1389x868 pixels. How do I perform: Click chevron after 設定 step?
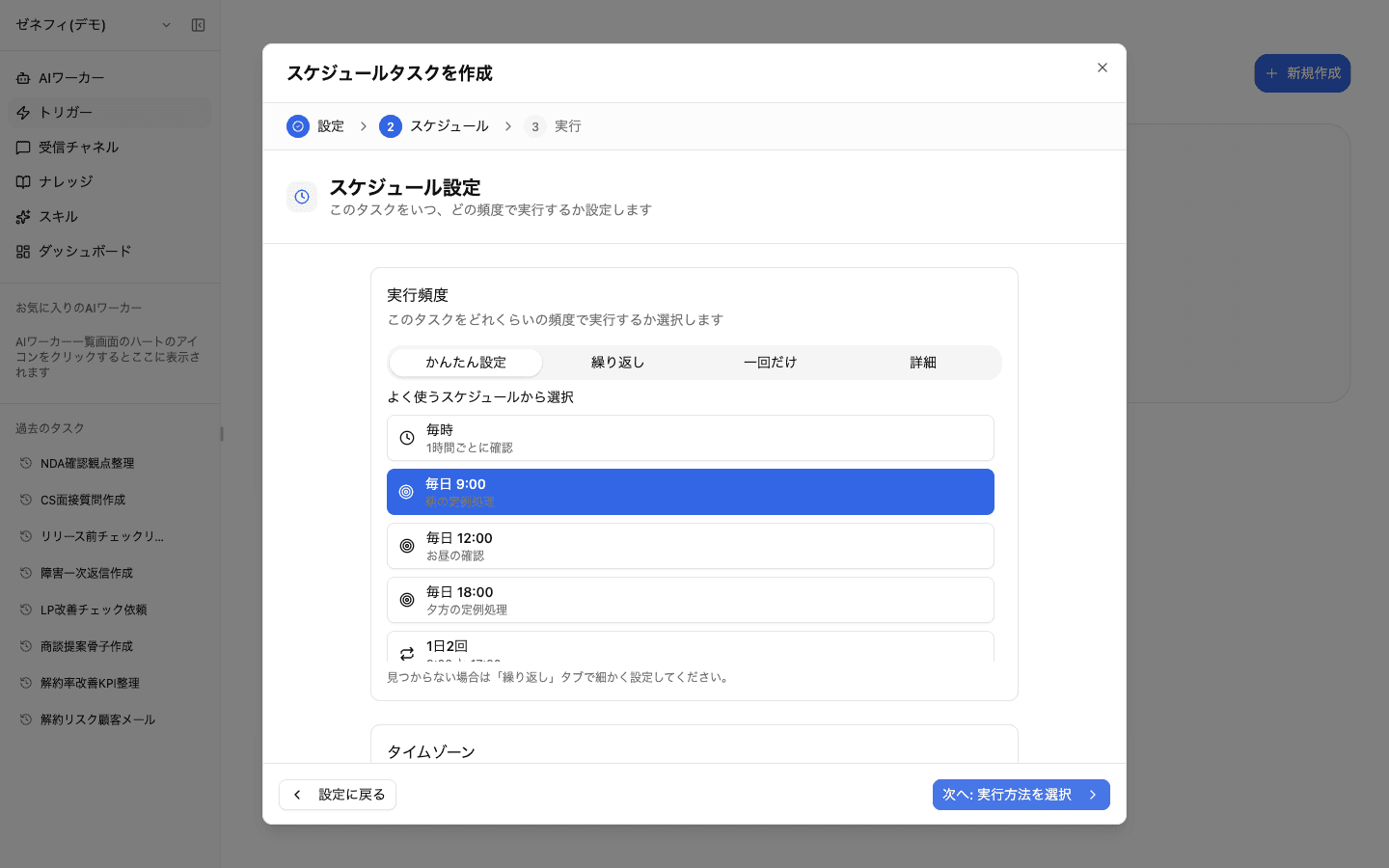point(364,126)
